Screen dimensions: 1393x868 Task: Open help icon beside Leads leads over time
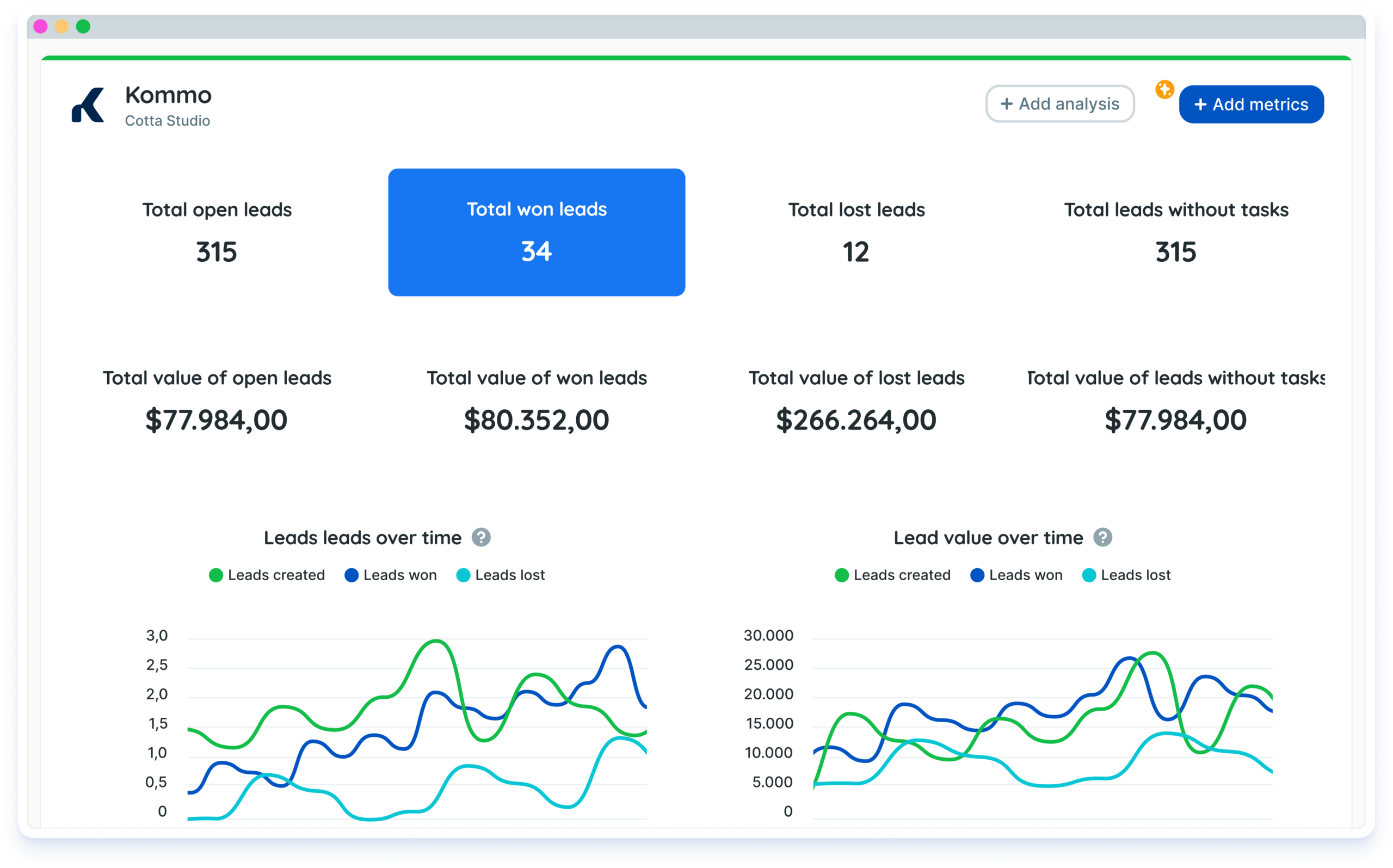481,537
